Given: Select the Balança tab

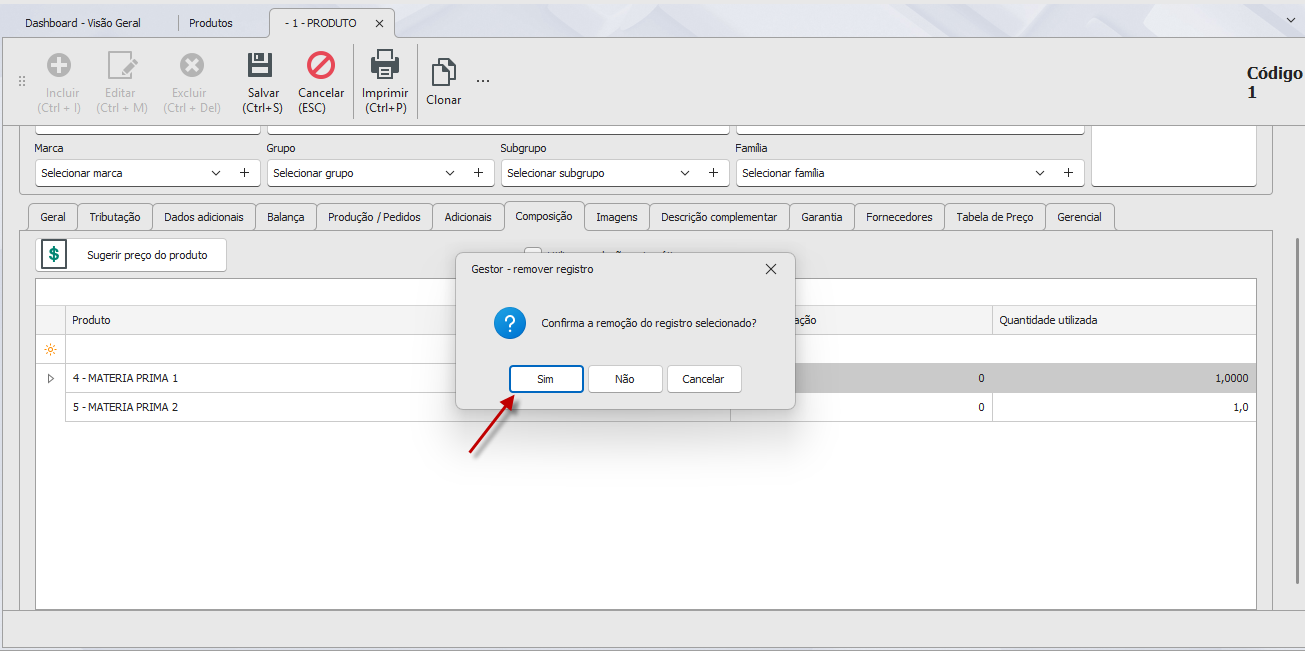Looking at the screenshot, I should click(x=286, y=217).
